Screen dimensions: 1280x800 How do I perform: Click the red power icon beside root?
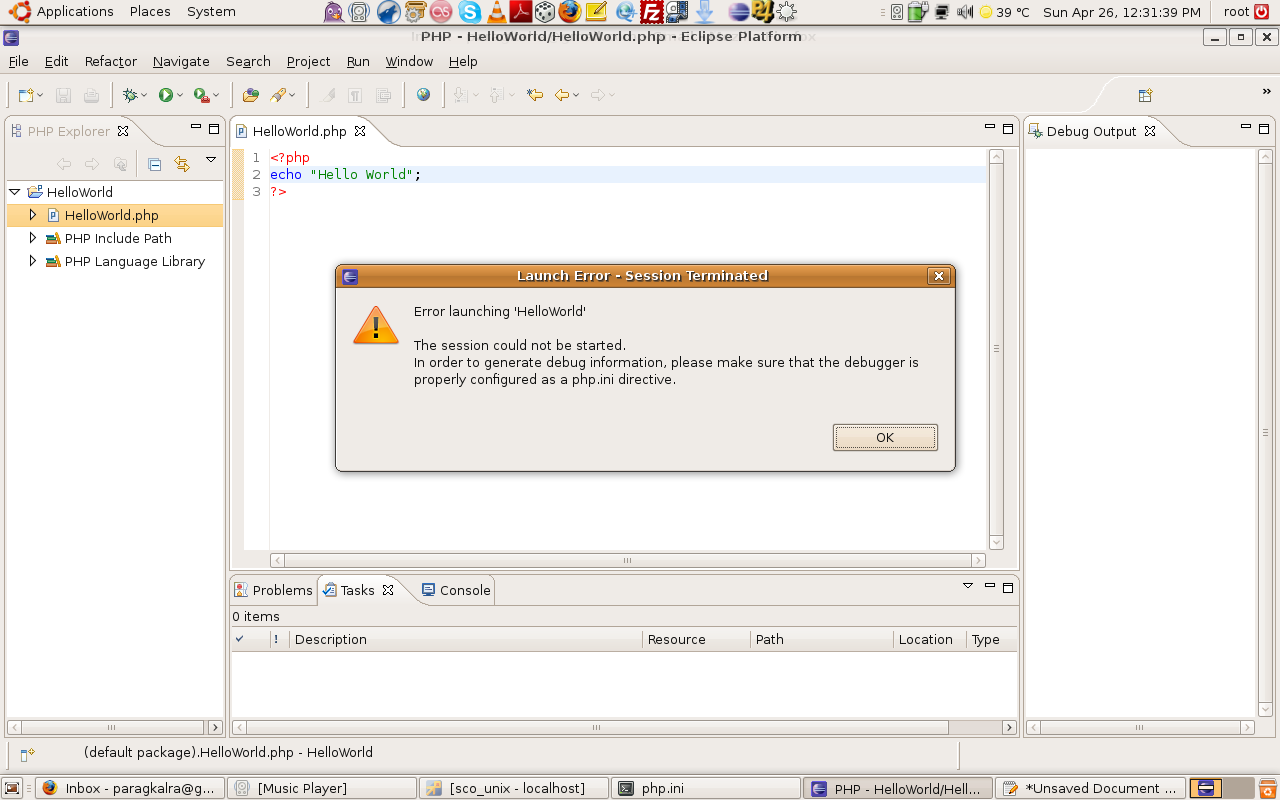pos(1262,12)
